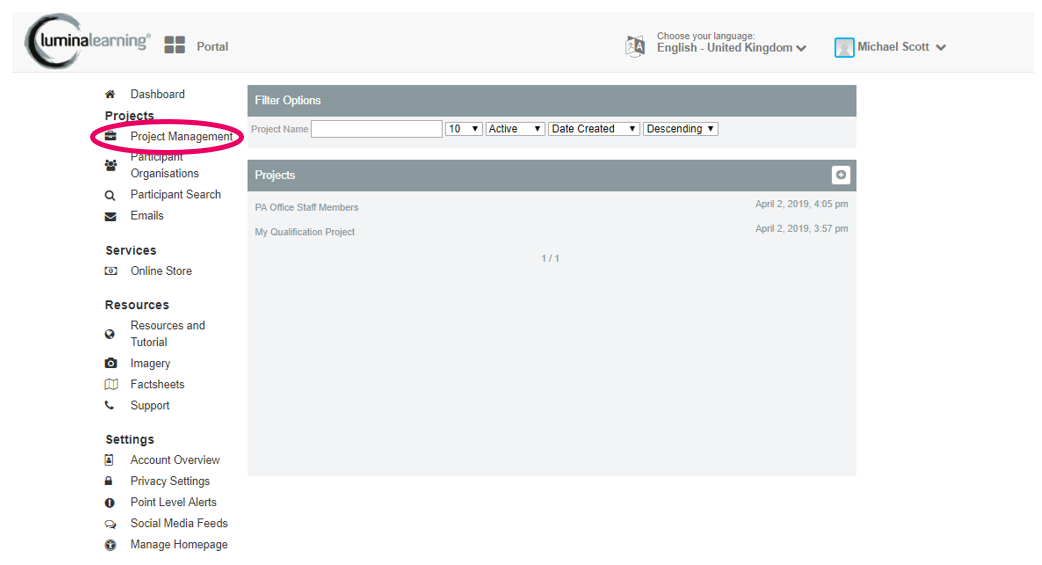
Task: Expand the Michael Scott user menu
Action: 901,47
